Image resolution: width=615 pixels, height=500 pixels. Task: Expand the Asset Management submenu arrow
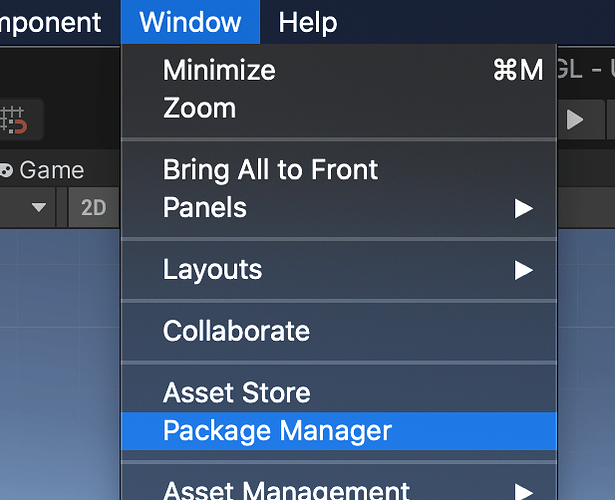[x=523, y=490]
